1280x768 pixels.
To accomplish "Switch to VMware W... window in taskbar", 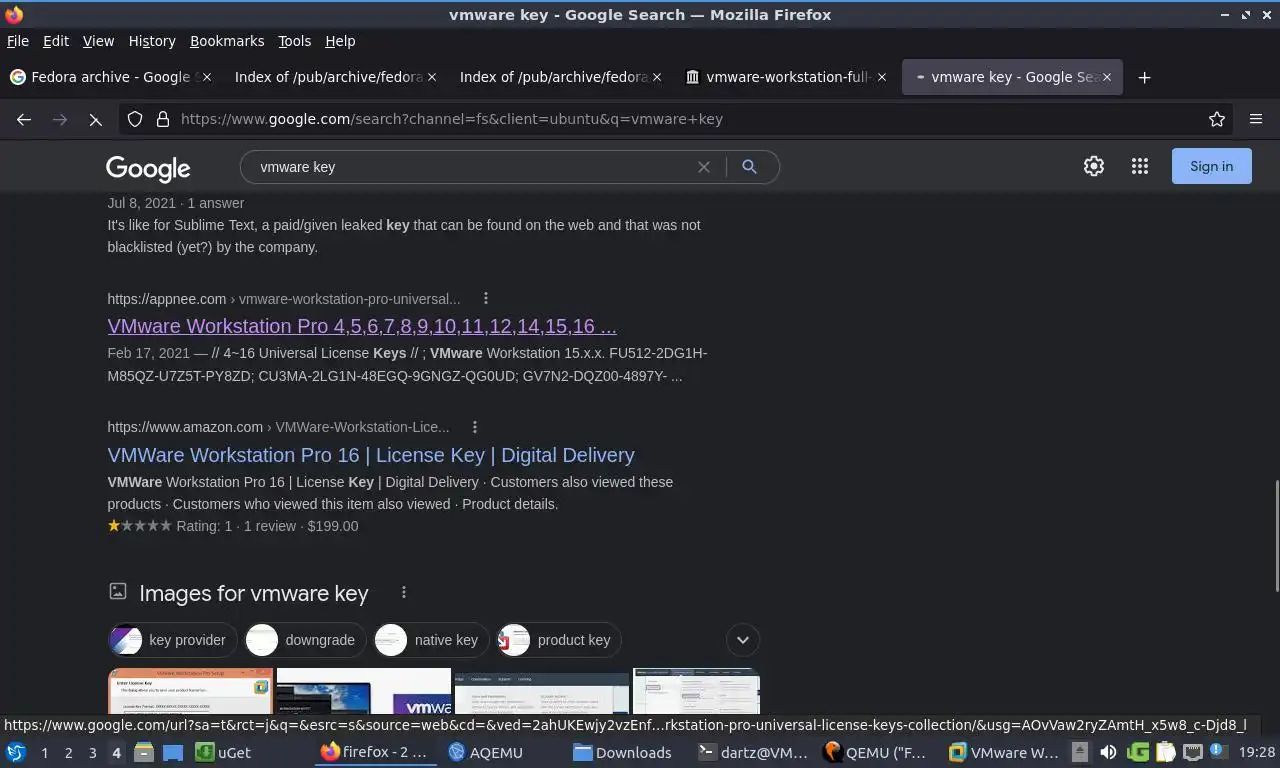I will [1003, 752].
